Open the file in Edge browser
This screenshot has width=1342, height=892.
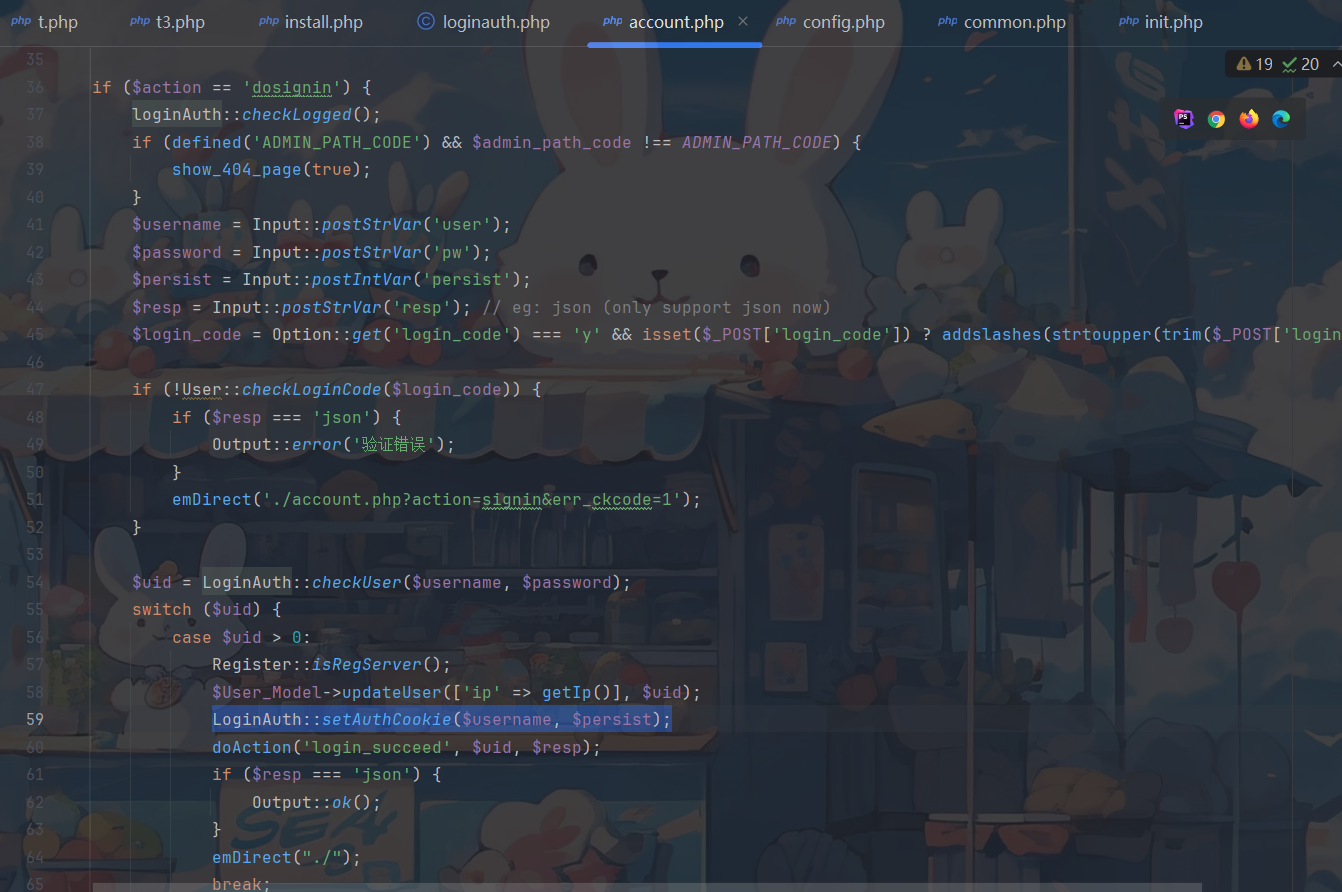[1281, 119]
